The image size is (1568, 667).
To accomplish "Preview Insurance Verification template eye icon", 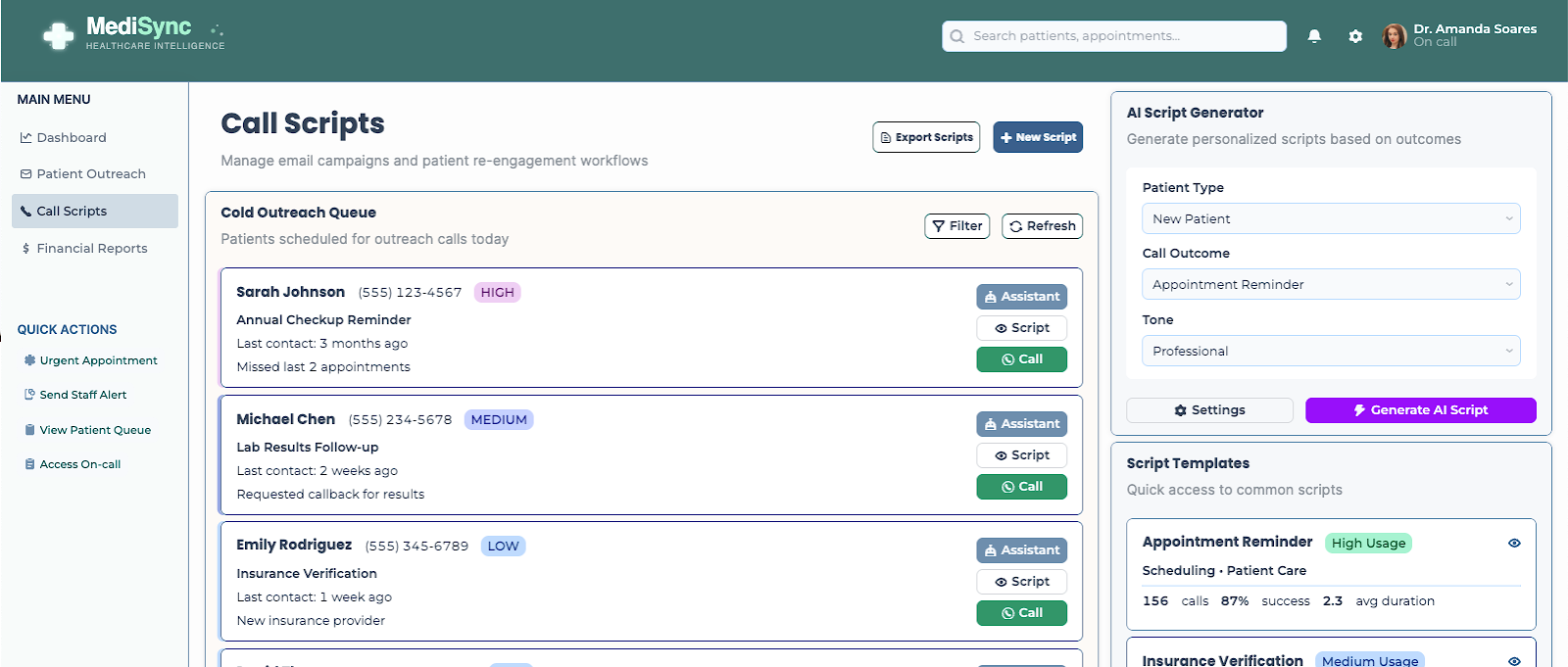I will pyautogui.click(x=1514, y=661).
